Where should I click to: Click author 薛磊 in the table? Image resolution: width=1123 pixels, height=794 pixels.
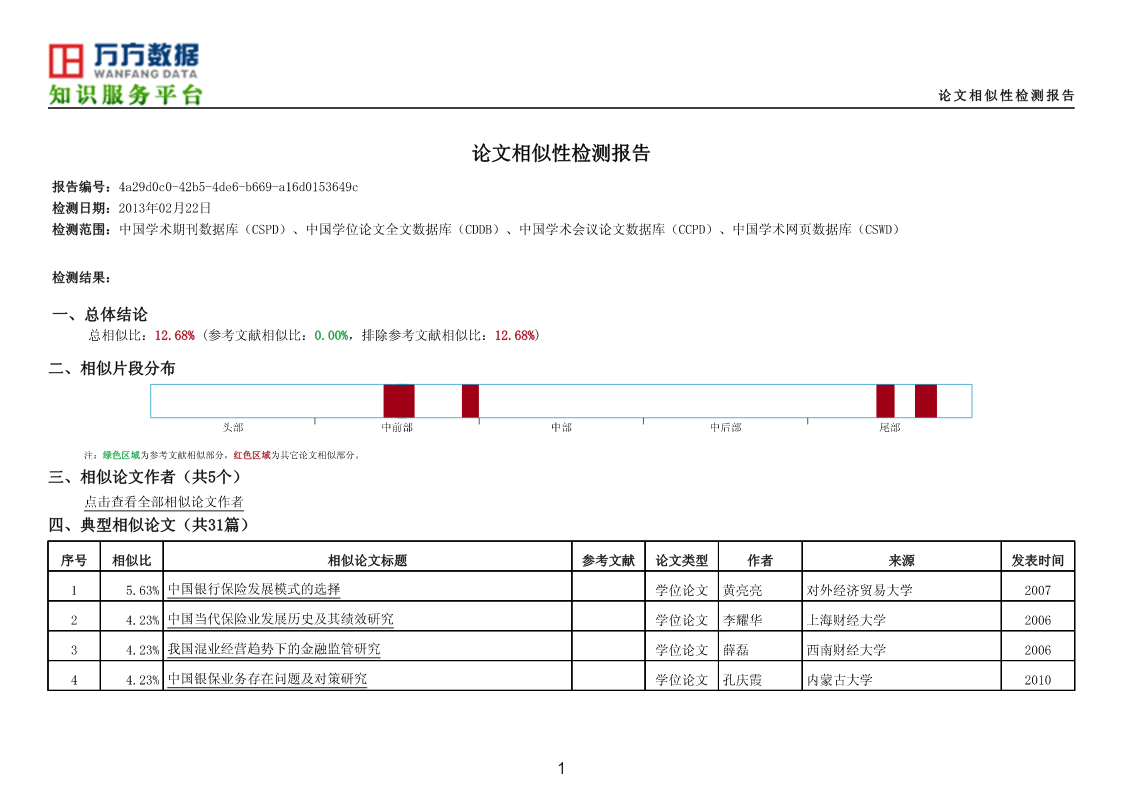click(736, 651)
